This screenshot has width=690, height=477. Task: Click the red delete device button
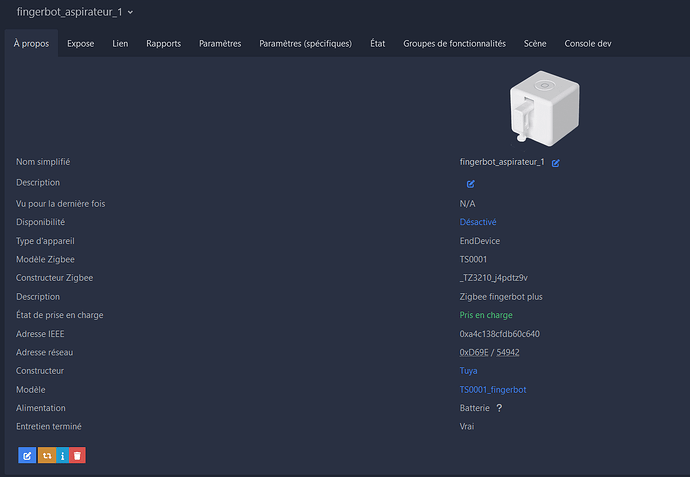coord(78,456)
